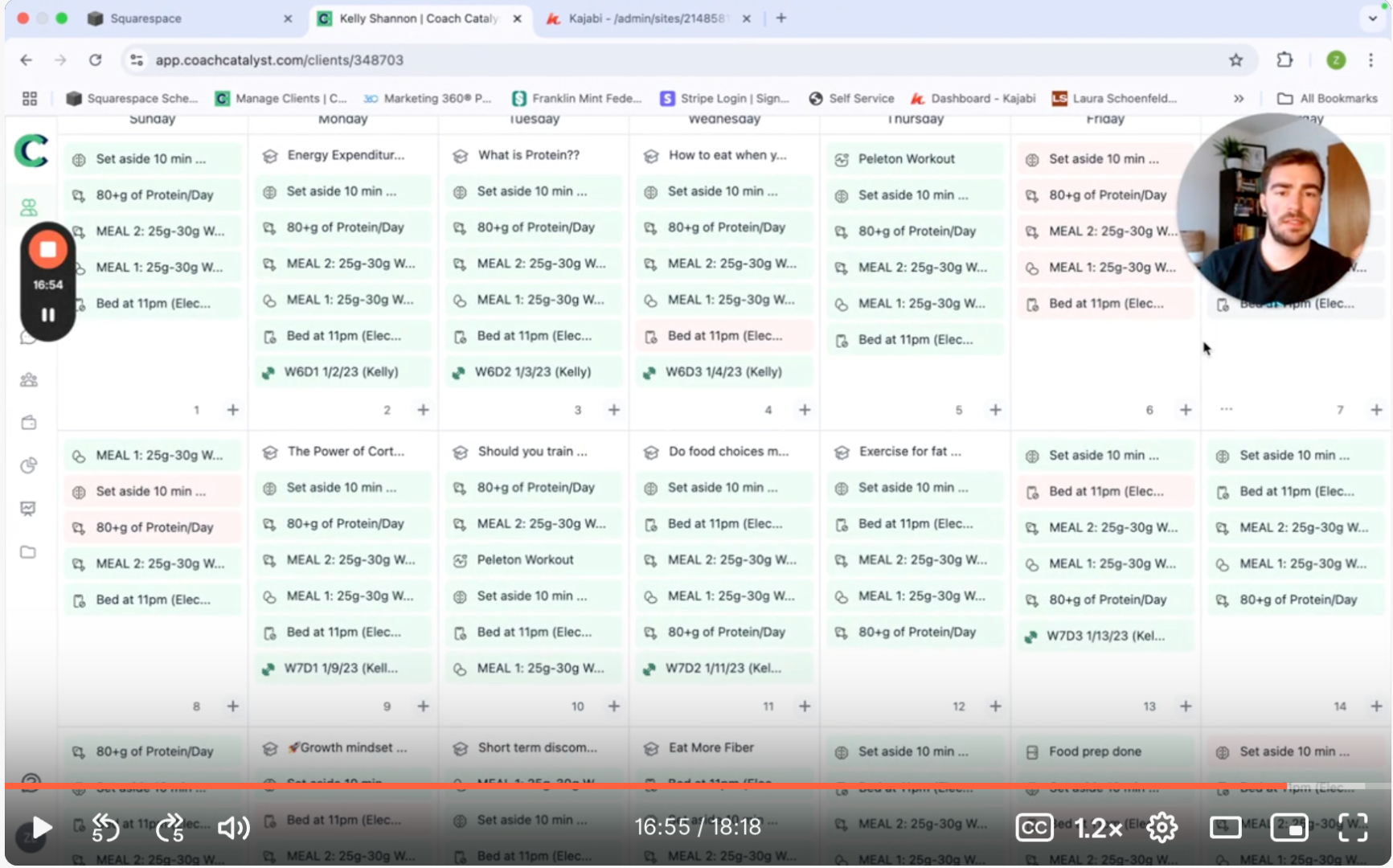Open the Clients section in the sidebar
Image resolution: width=1393 pixels, height=868 pixels.
29,207
